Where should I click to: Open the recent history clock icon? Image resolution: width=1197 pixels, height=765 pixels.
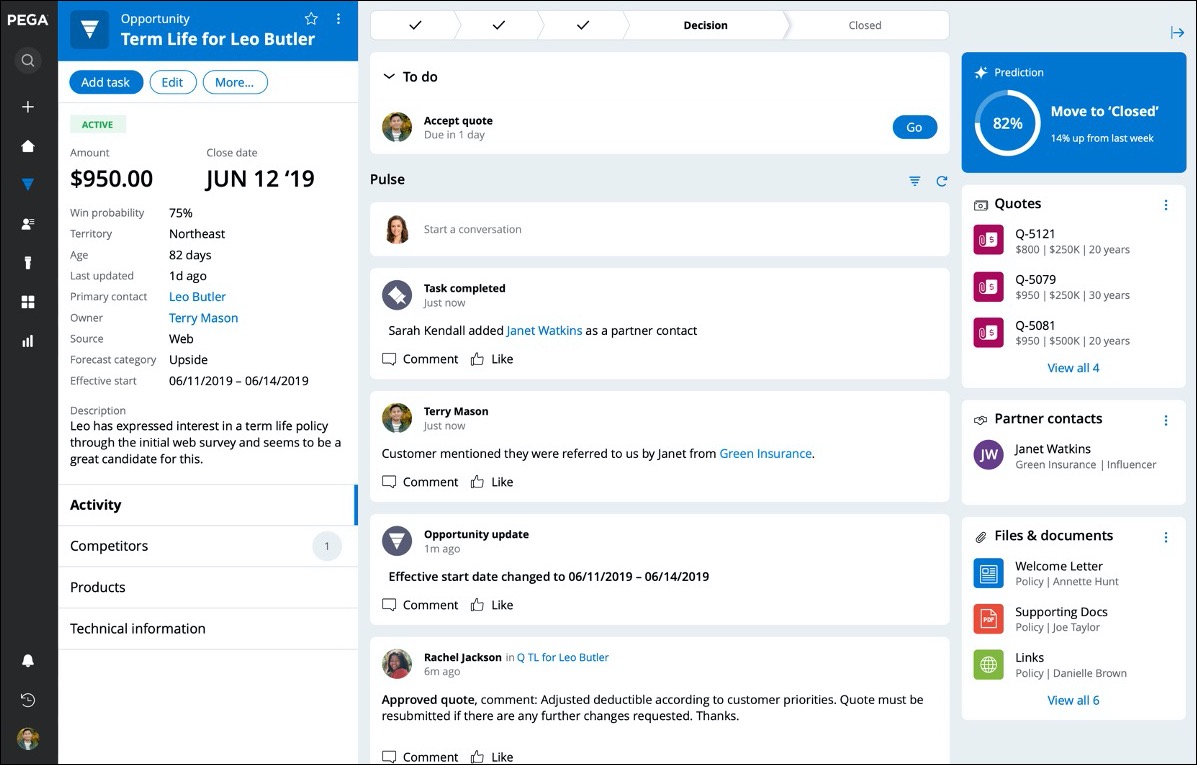click(28, 700)
